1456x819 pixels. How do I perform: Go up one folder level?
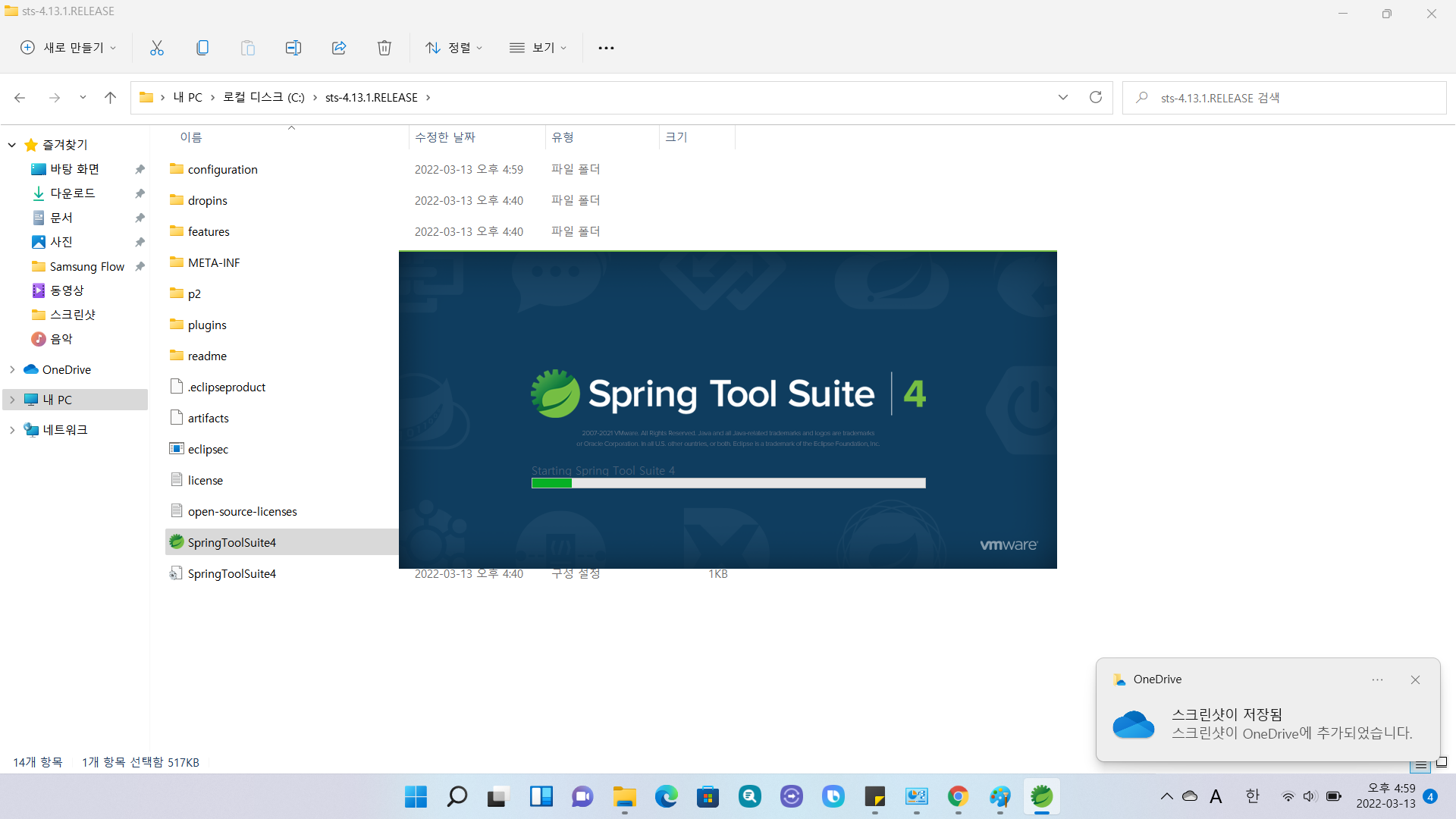110,97
